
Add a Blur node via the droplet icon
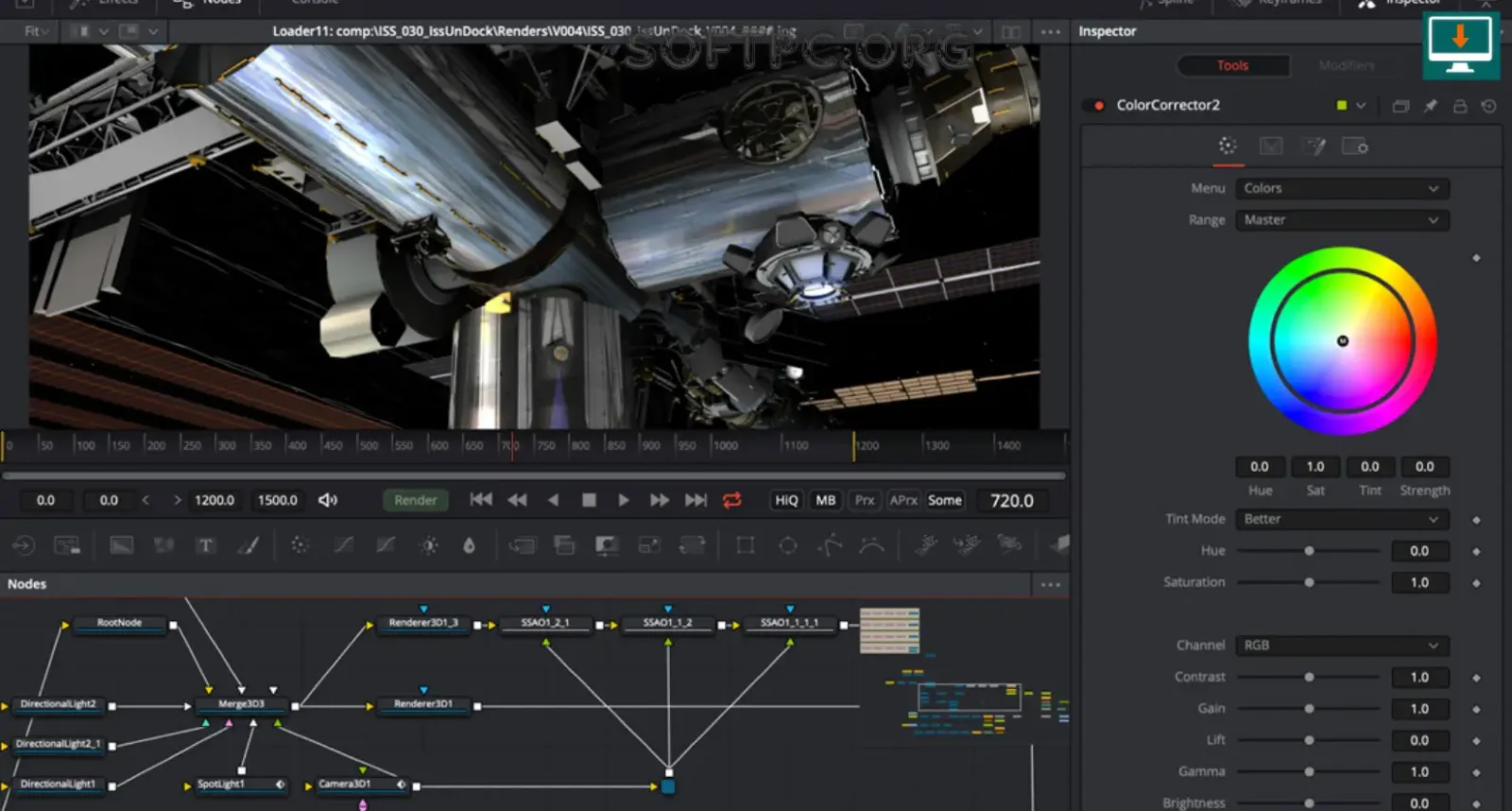pos(469,545)
